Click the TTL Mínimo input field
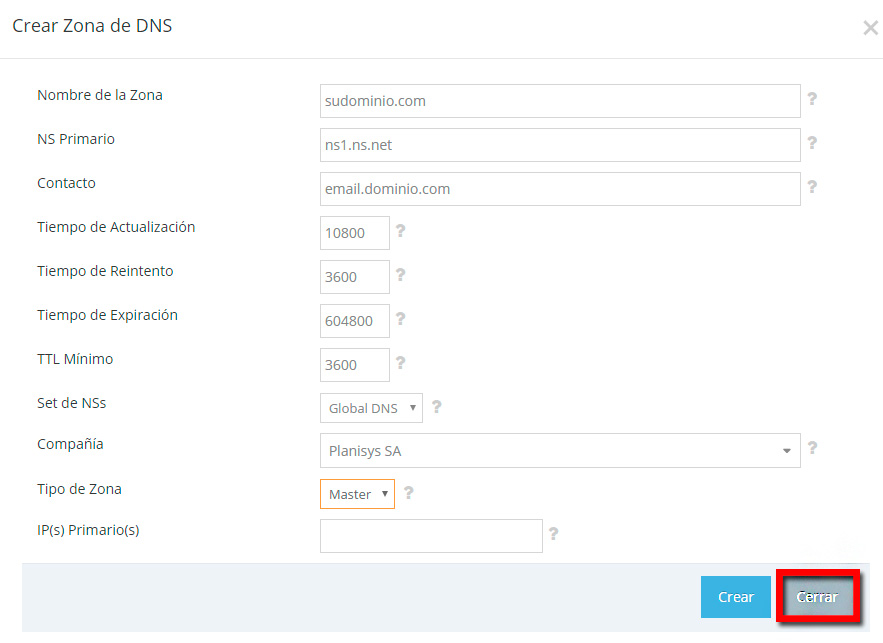 (x=354, y=364)
